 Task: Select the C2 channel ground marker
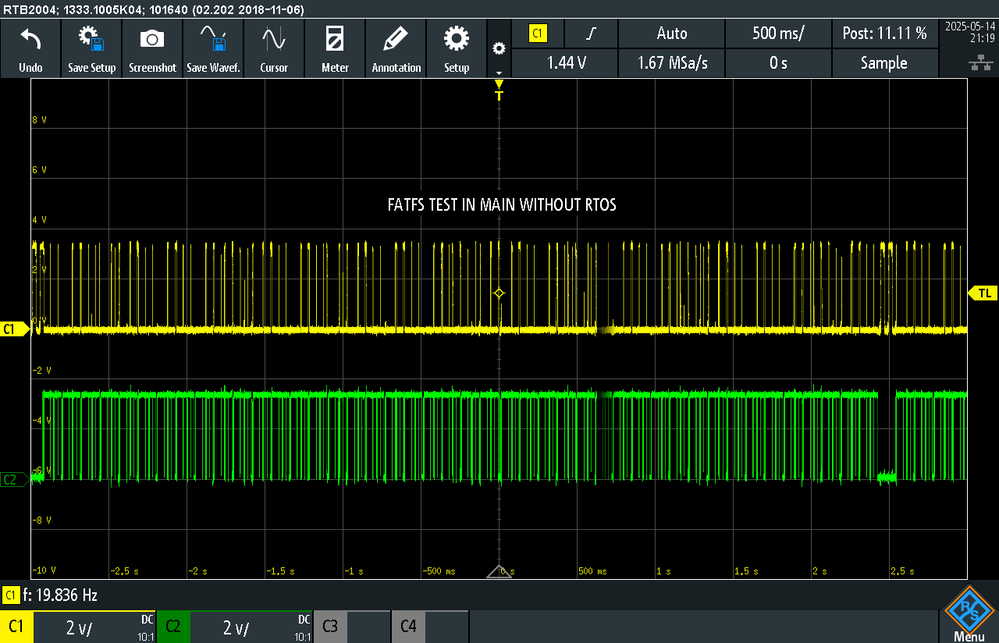tap(15, 479)
